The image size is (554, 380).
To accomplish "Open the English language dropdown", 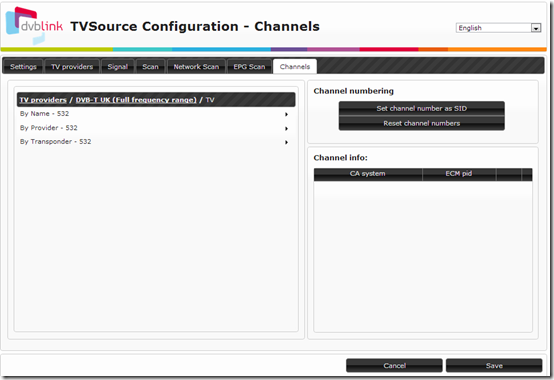I will (x=499, y=28).
